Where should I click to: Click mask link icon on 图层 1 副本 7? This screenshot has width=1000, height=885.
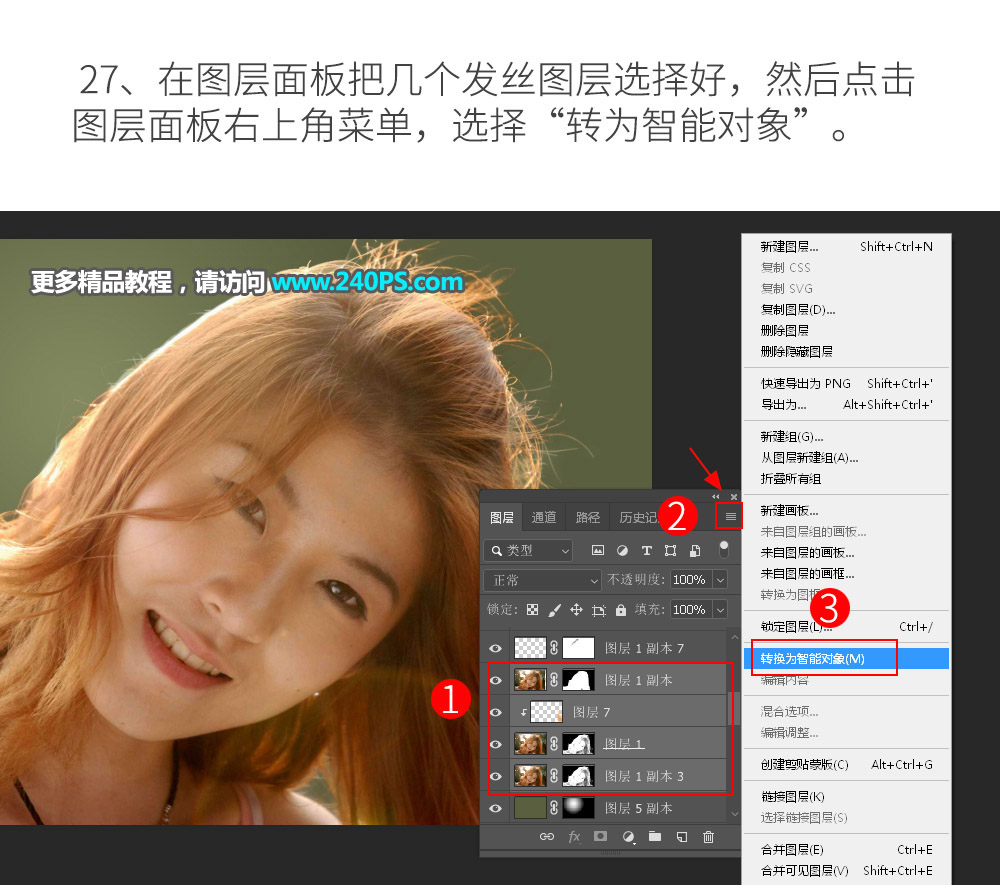pos(554,648)
